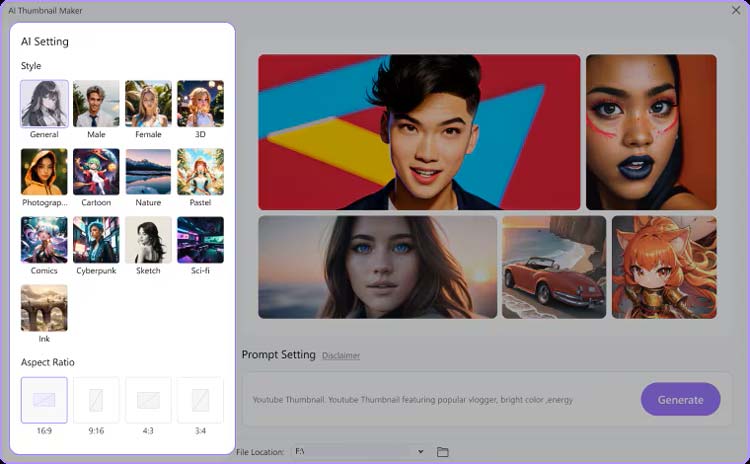Open the Disclaimer link
The height and width of the screenshot is (464, 750).
click(341, 356)
